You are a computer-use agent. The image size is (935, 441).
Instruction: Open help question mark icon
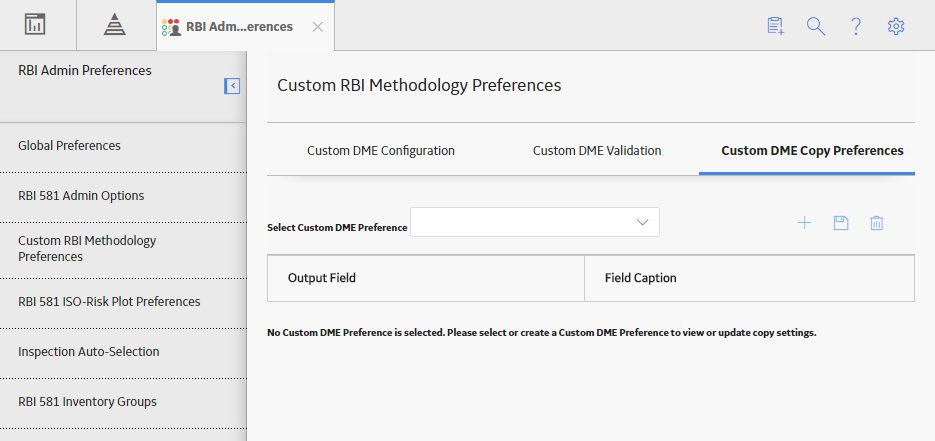pyautogui.click(x=856, y=26)
